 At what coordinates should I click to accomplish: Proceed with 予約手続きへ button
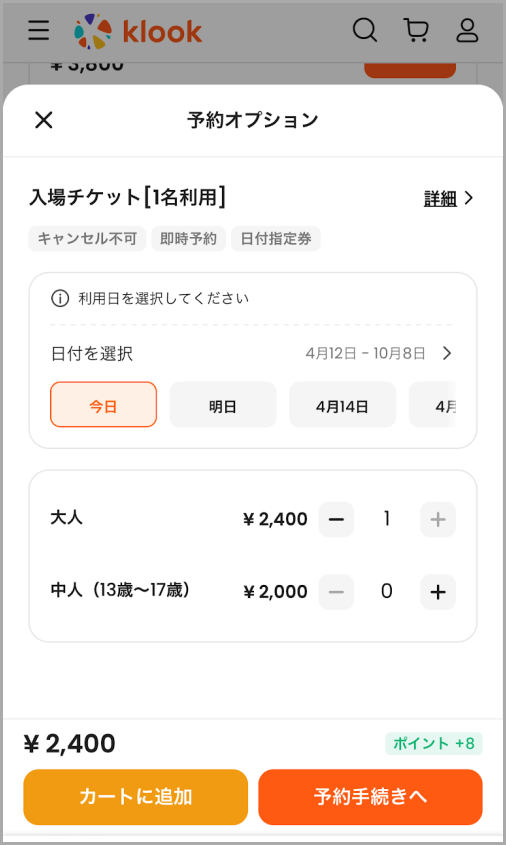pos(370,797)
